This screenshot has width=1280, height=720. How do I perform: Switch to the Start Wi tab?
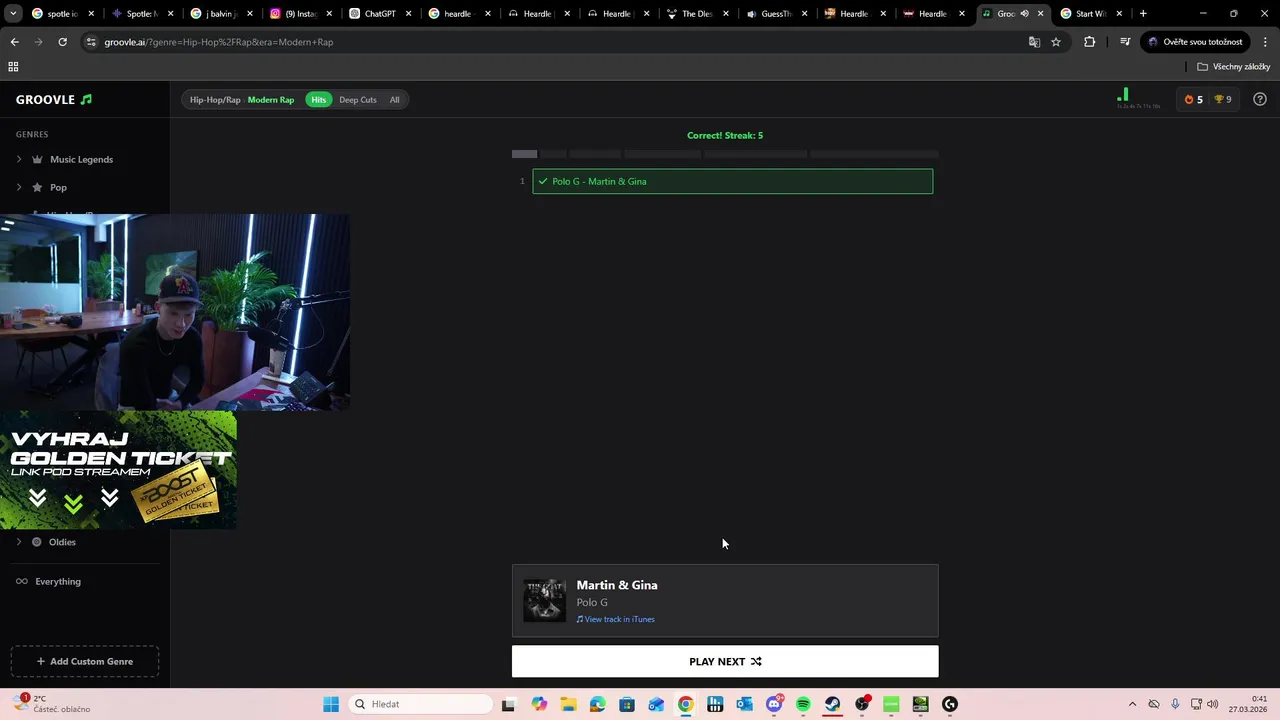[1090, 14]
